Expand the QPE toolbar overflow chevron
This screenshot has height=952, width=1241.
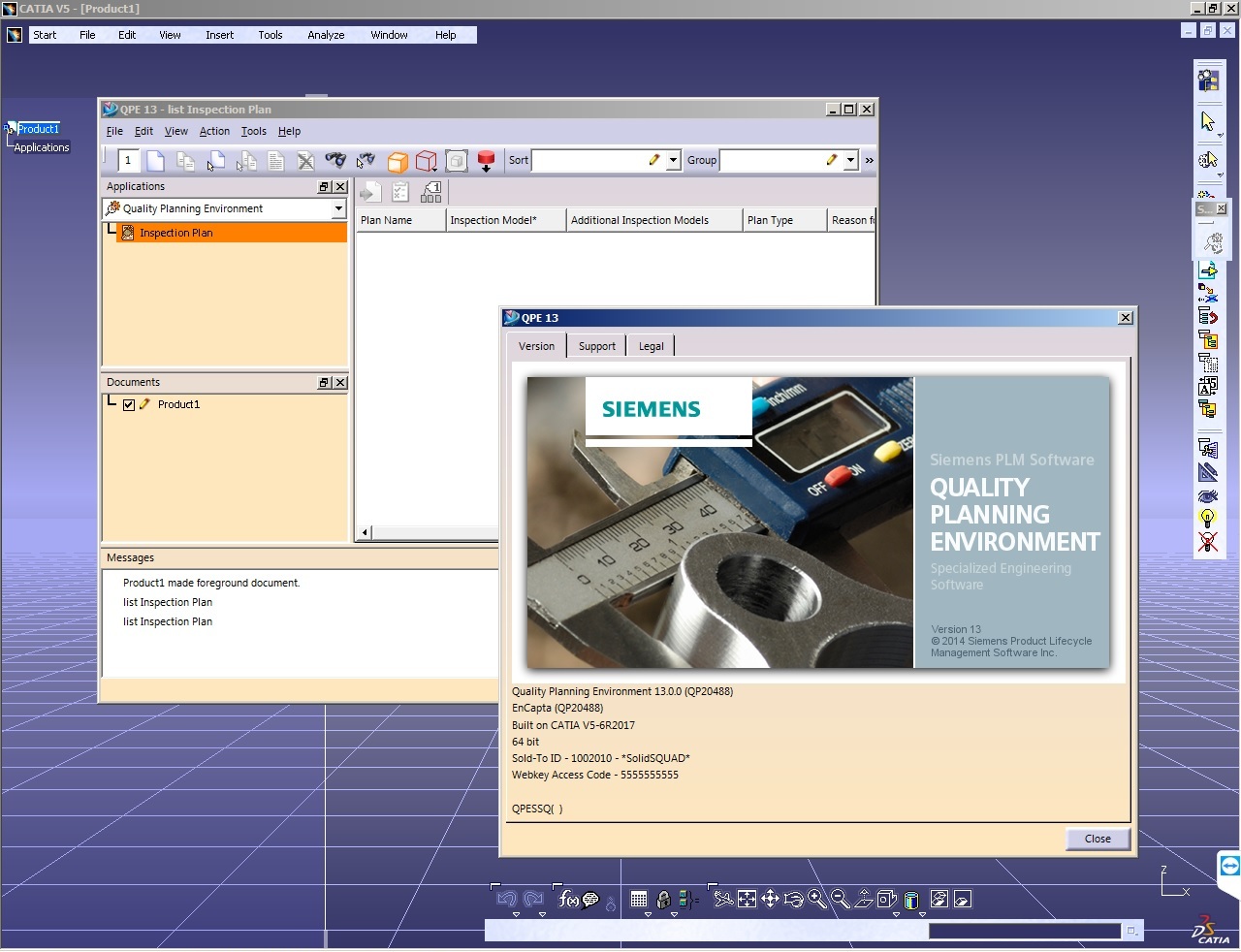coord(869,160)
